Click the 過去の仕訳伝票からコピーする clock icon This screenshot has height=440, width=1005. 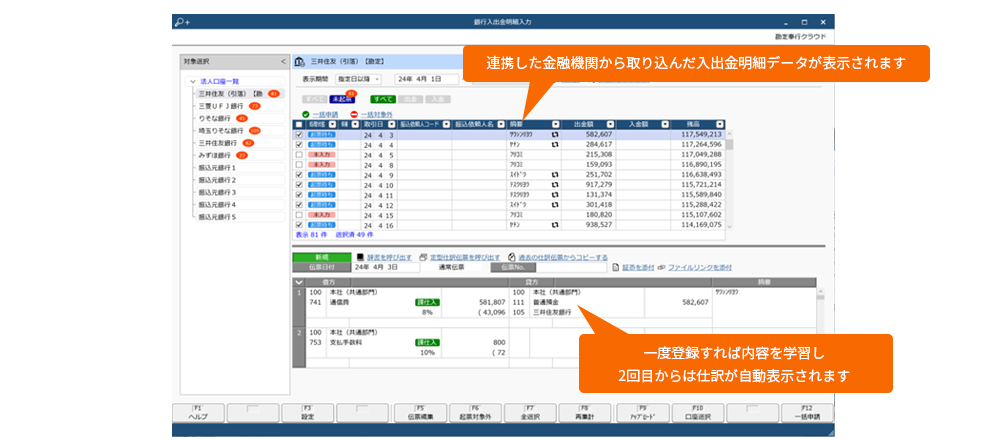point(511,257)
